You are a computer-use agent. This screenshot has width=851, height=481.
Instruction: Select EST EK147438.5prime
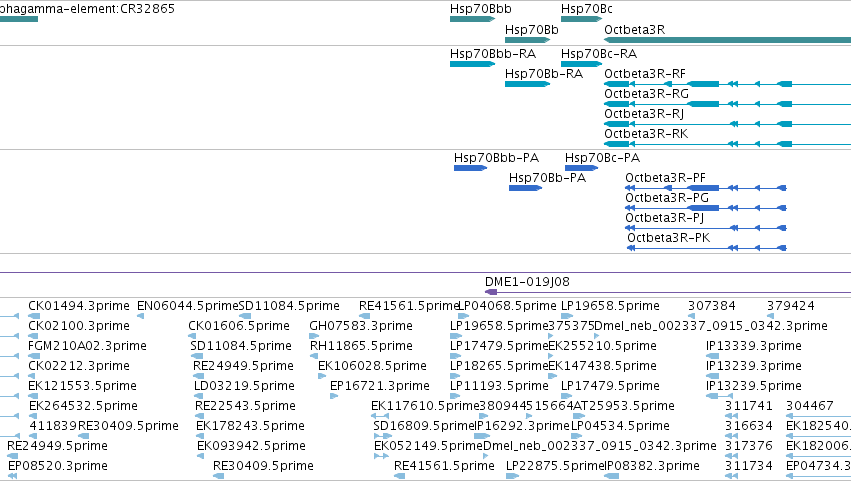(x=602, y=366)
